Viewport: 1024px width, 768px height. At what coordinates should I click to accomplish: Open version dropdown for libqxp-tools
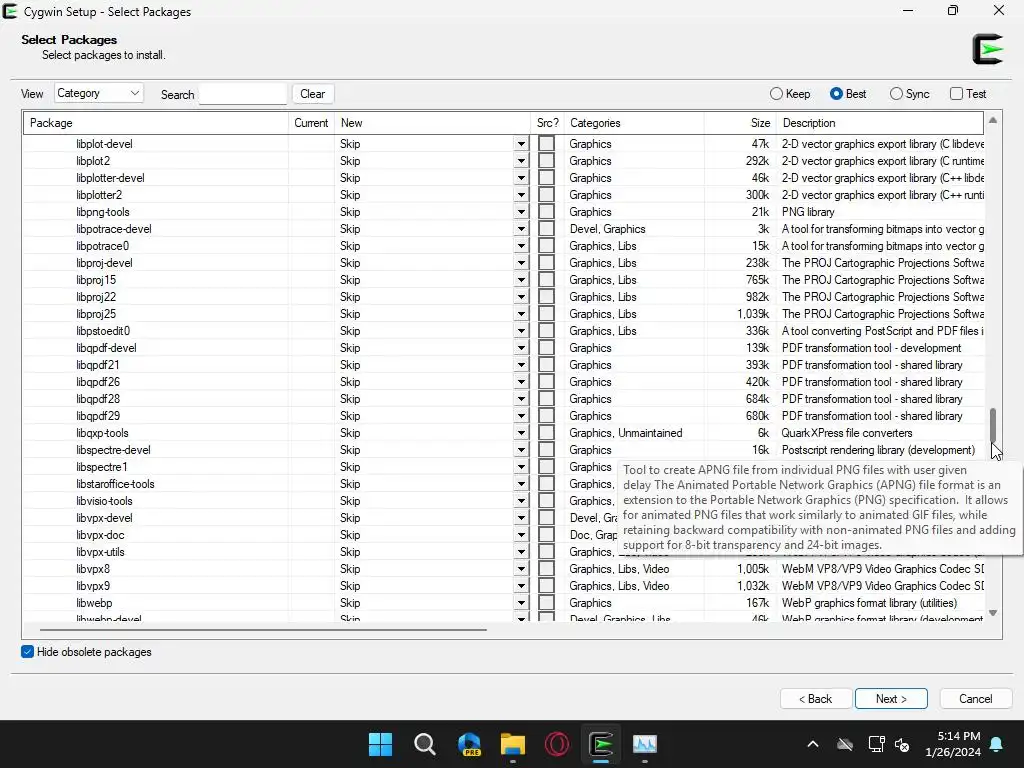coord(521,433)
